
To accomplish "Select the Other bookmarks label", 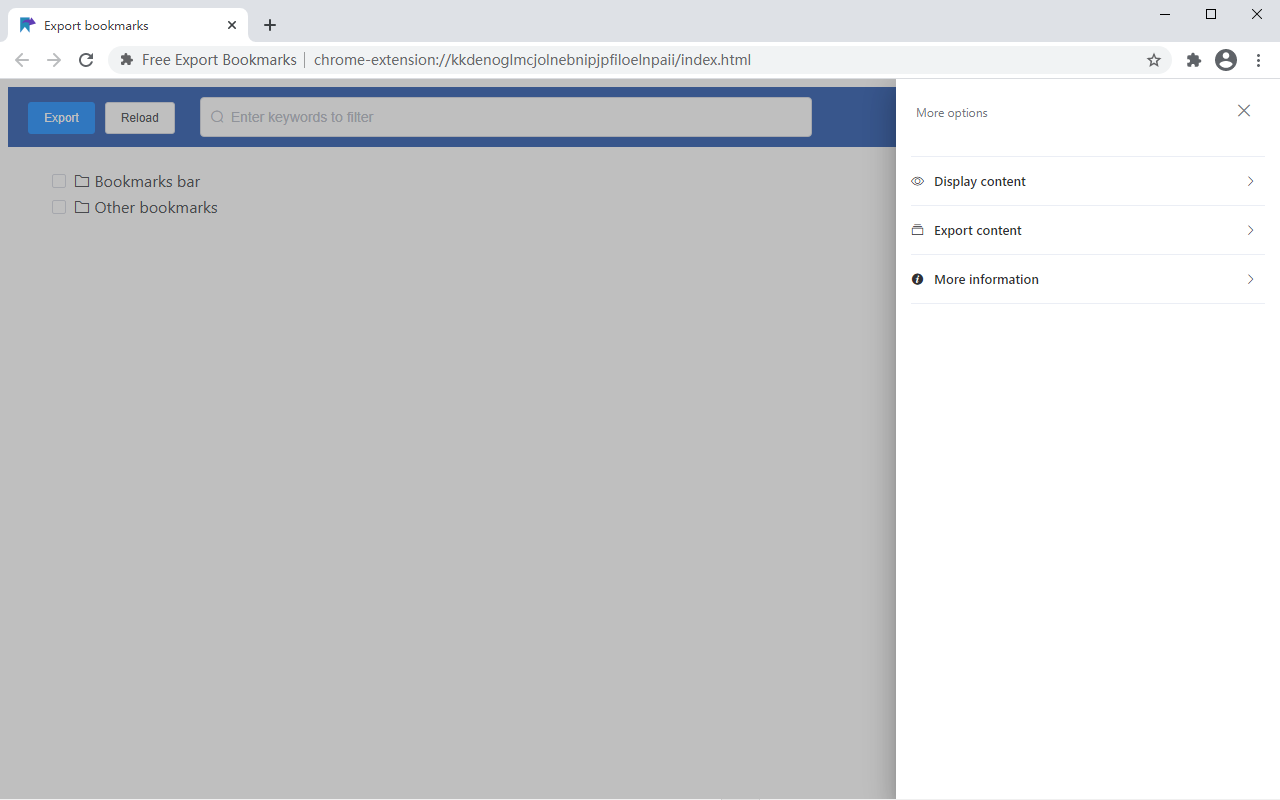I will click(x=156, y=207).
